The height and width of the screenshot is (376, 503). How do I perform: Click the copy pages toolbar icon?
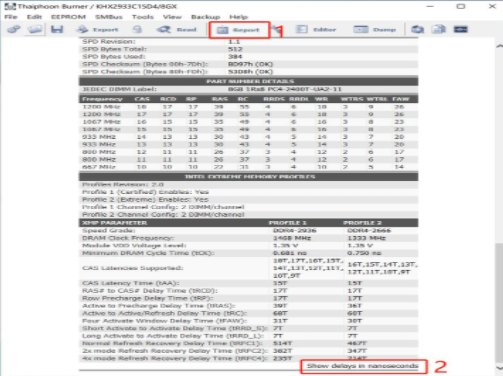pos(439,29)
